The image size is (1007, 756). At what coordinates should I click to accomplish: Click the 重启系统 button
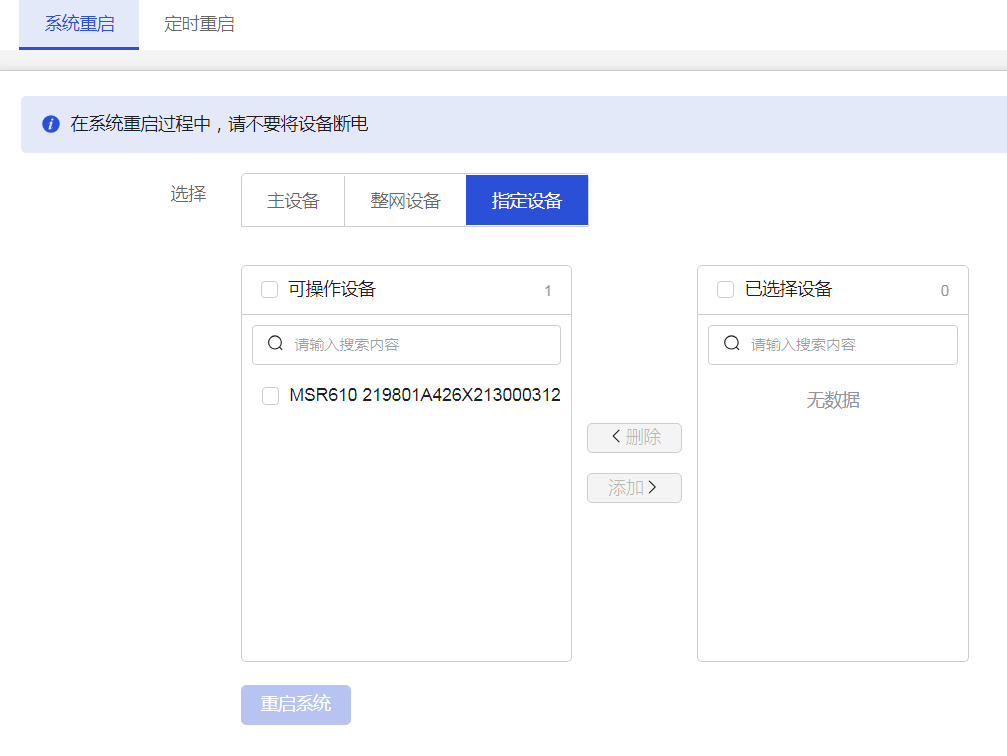[296, 704]
